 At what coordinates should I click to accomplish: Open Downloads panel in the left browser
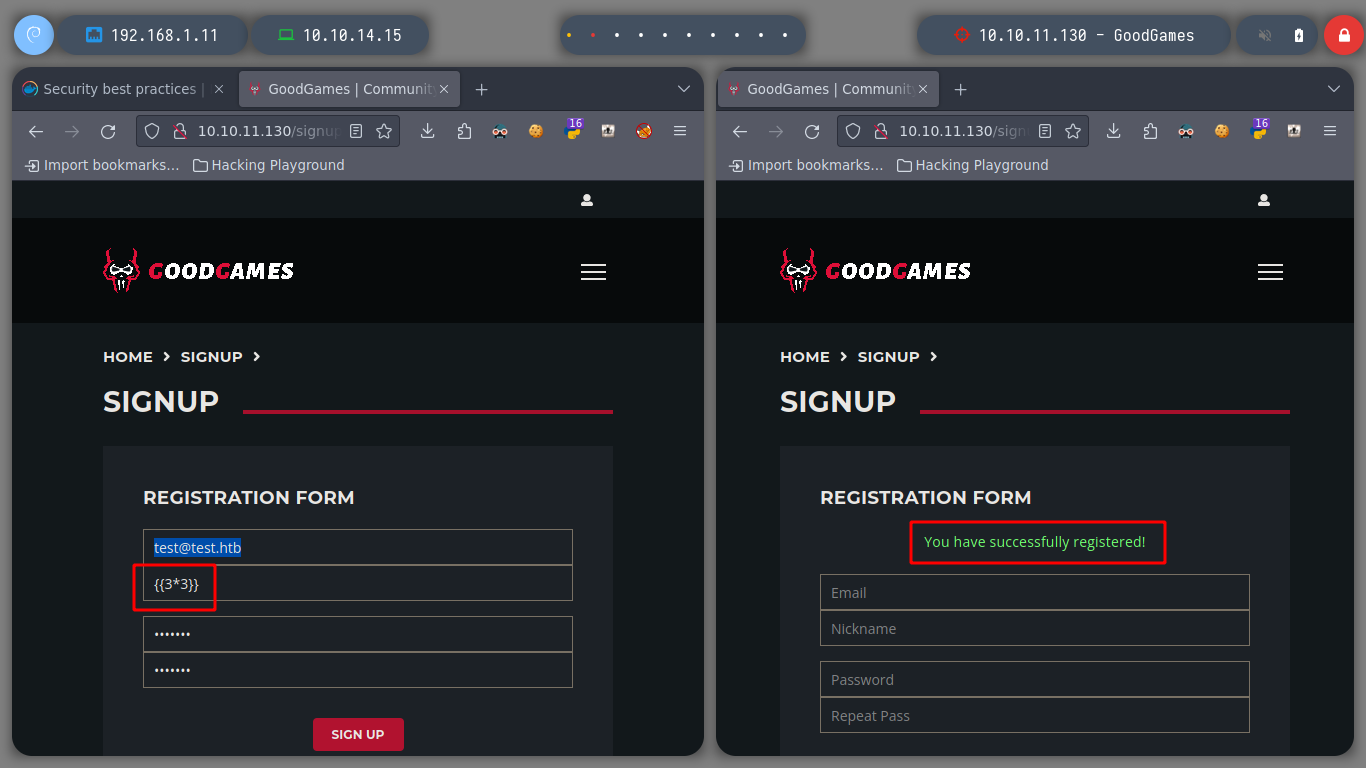point(428,131)
